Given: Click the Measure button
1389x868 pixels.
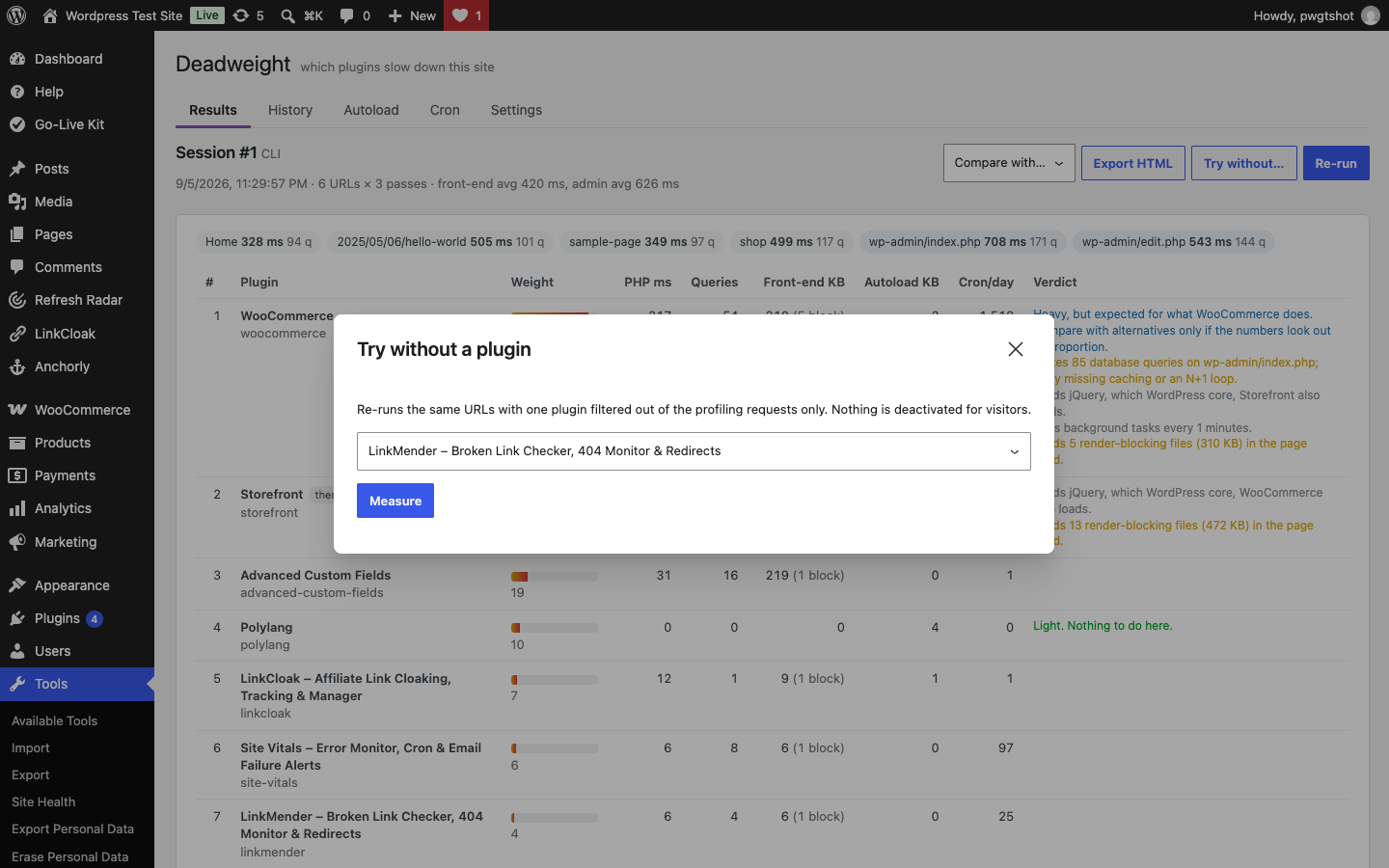Looking at the screenshot, I should point(395,501).
